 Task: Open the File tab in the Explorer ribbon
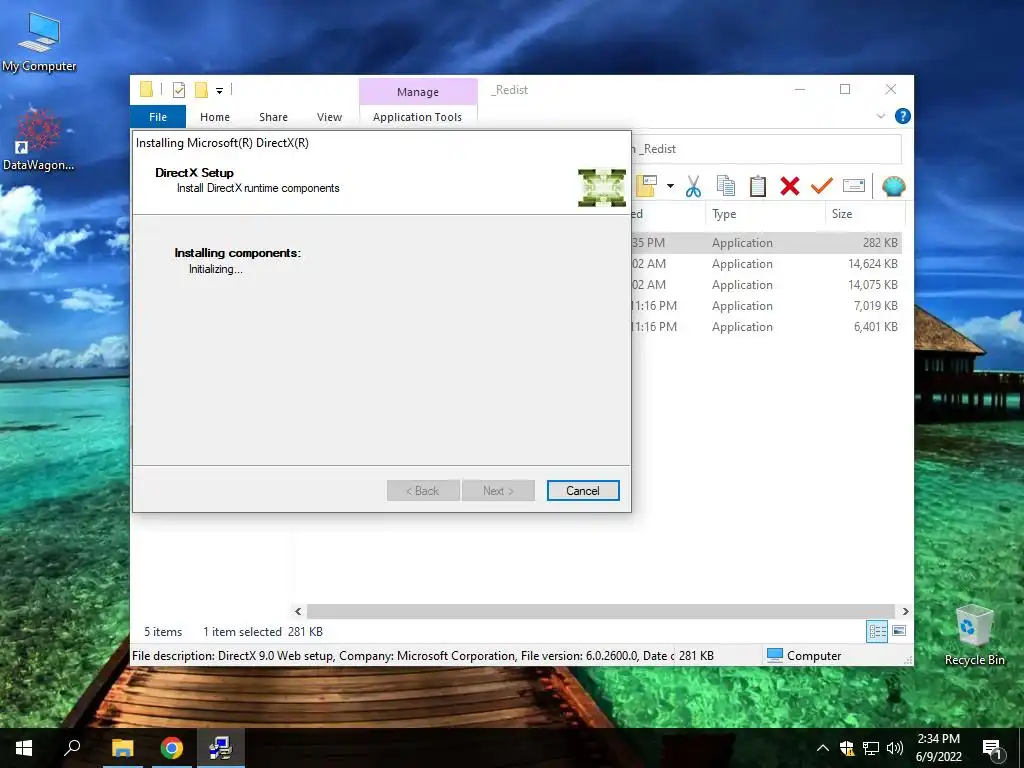158,117
